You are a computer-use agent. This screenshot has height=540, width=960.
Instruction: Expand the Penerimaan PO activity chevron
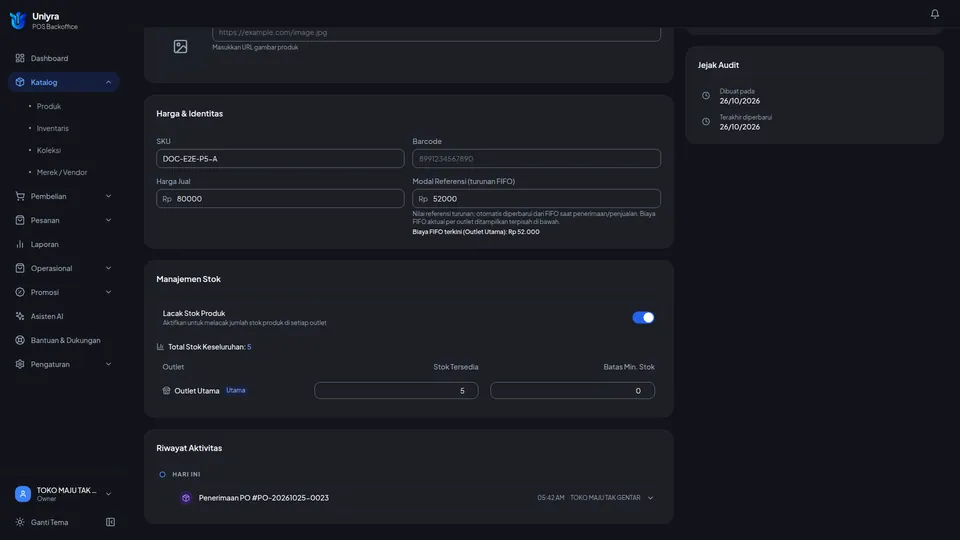pos(650,498)
